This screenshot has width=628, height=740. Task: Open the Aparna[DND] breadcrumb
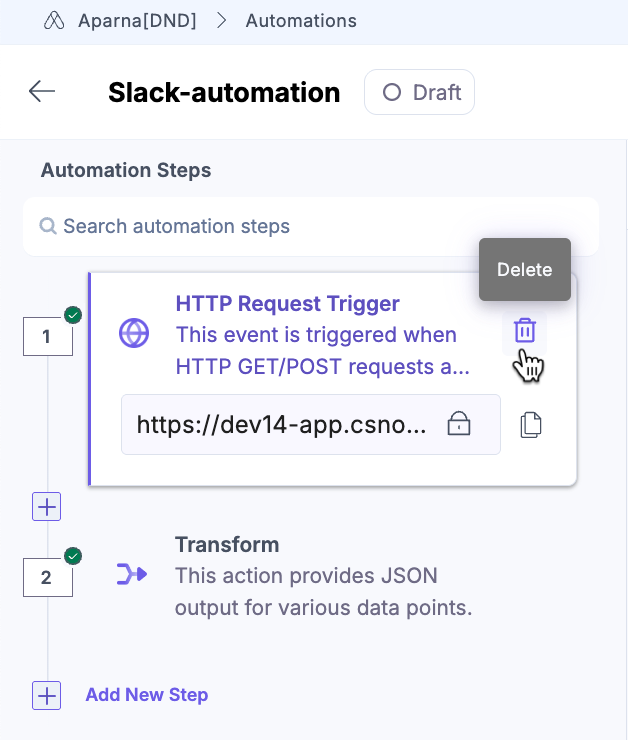(x=137, y=21)
